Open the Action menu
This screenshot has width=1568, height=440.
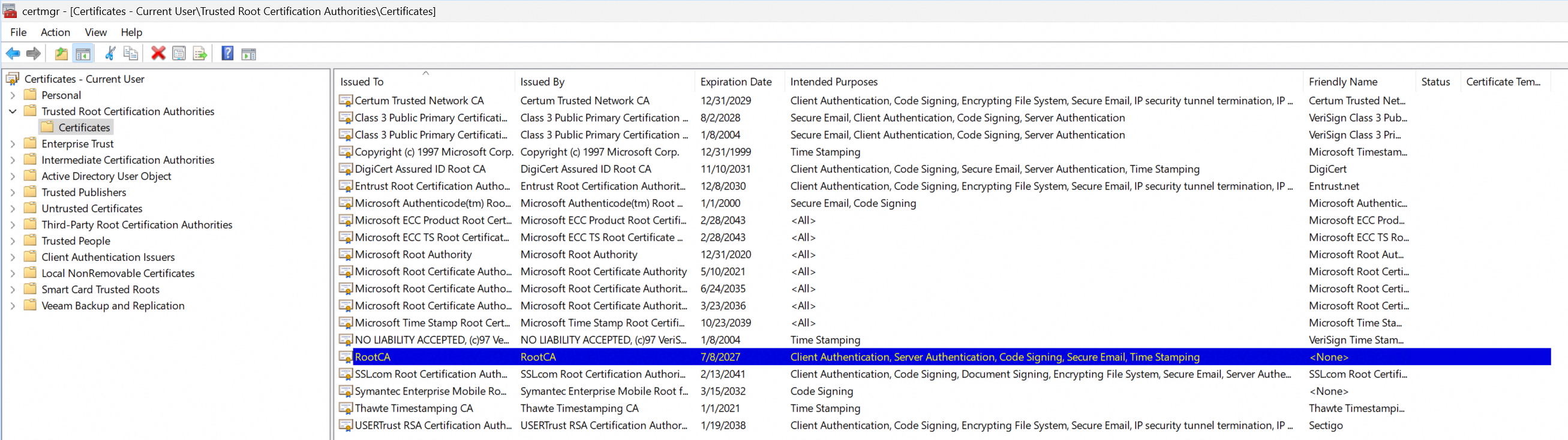coord(55,32)
